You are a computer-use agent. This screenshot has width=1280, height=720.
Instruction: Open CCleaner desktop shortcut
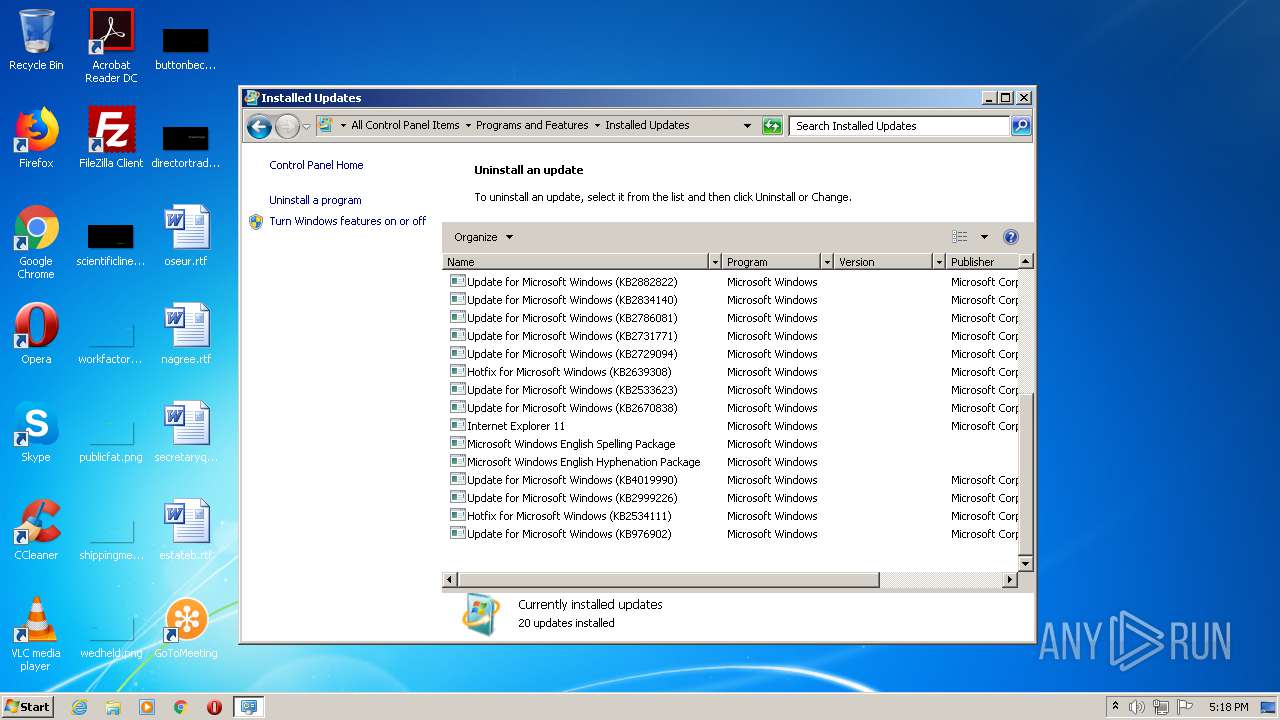(x=36, y=530)
